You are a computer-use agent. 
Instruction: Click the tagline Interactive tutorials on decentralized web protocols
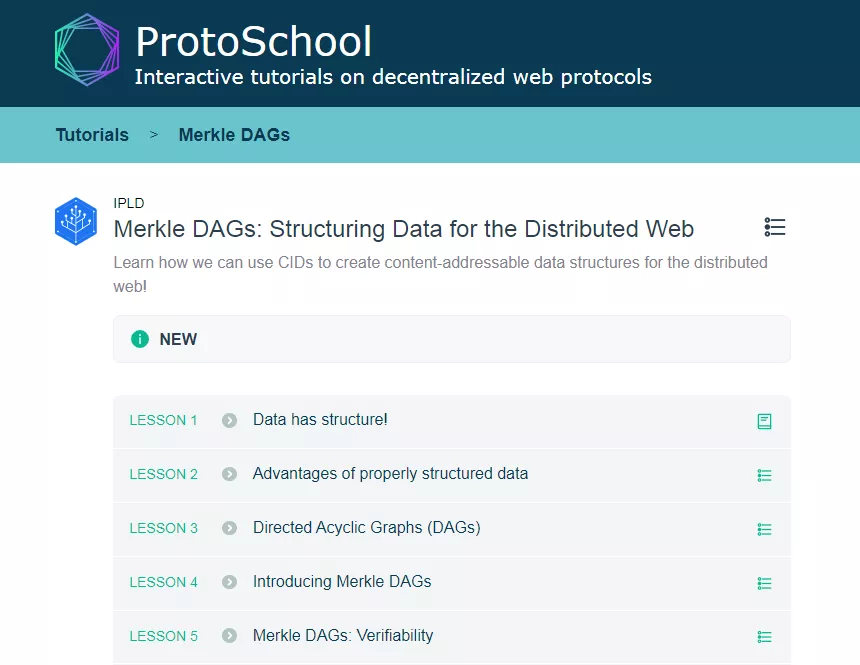tap(393, 77)
